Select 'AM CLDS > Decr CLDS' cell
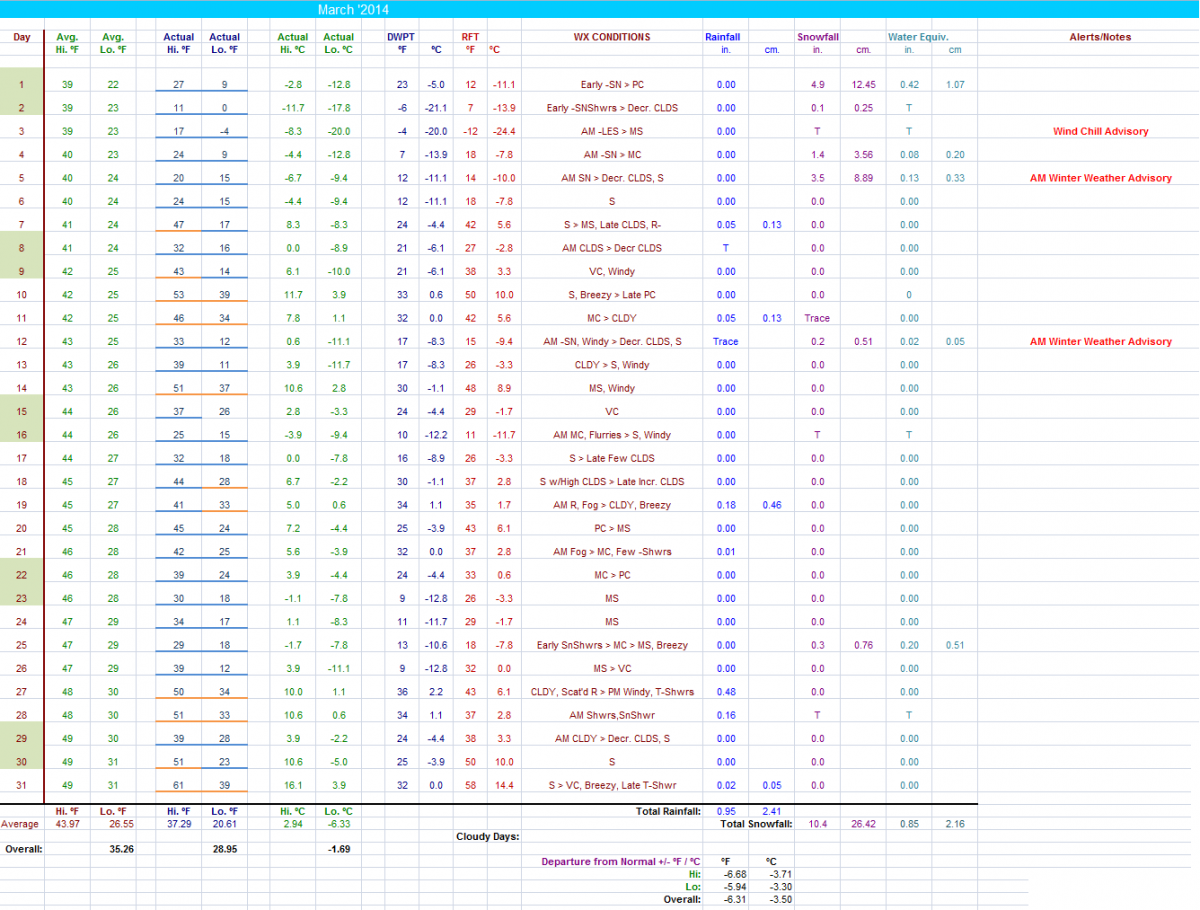Screen dimensions: 1200x910 (x=611, y=248)
